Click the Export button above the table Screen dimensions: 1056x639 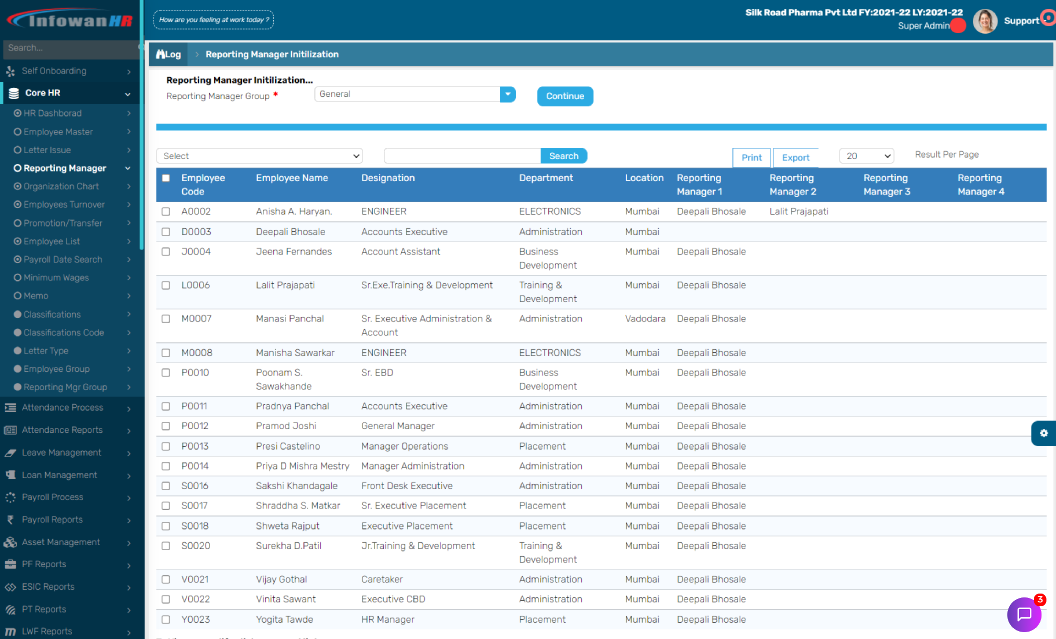[796, 157]
